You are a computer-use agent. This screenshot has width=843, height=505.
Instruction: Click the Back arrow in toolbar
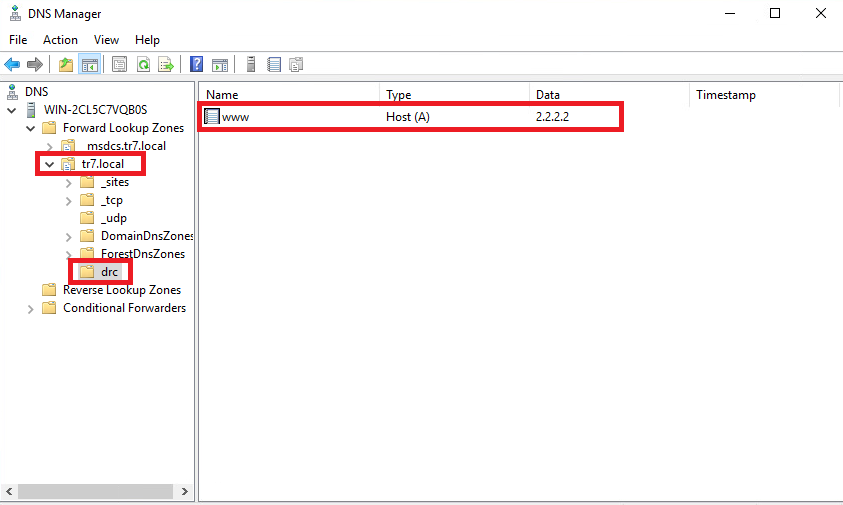click(12, 65)
